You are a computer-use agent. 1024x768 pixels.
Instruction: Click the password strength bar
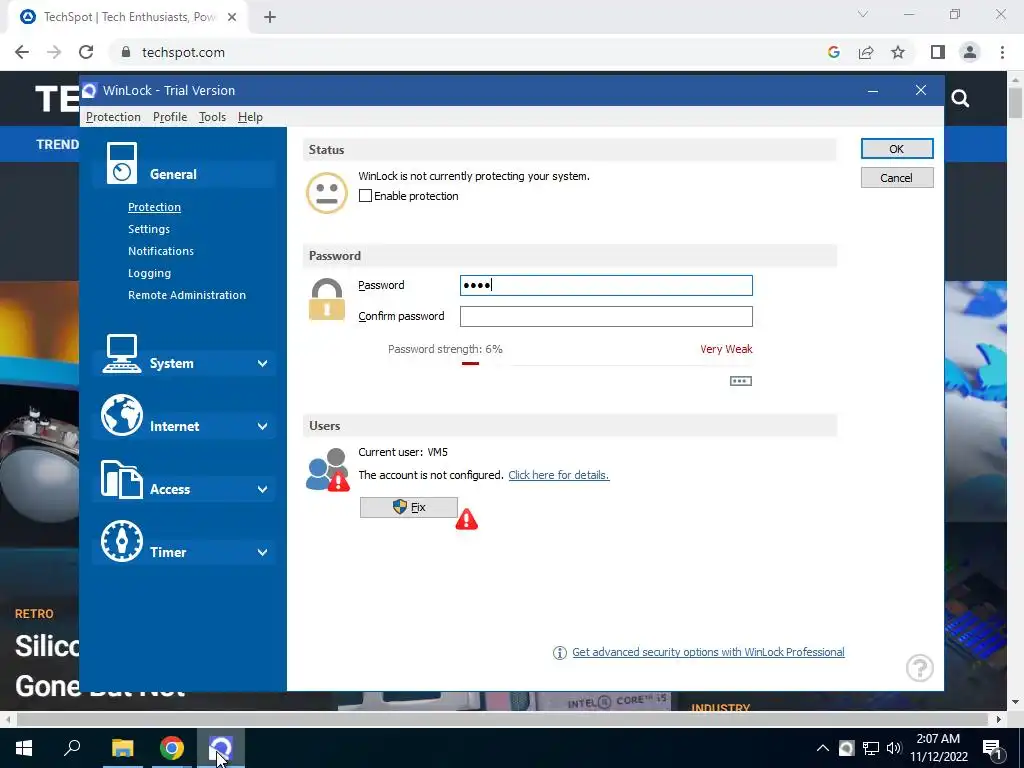tap(607, 364)
